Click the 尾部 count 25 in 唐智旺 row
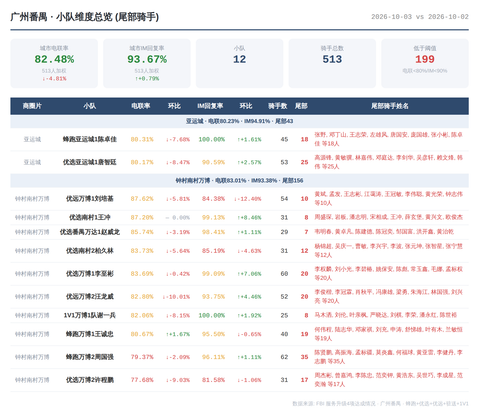This screenshot has width=500, height=419. (304, 162)
